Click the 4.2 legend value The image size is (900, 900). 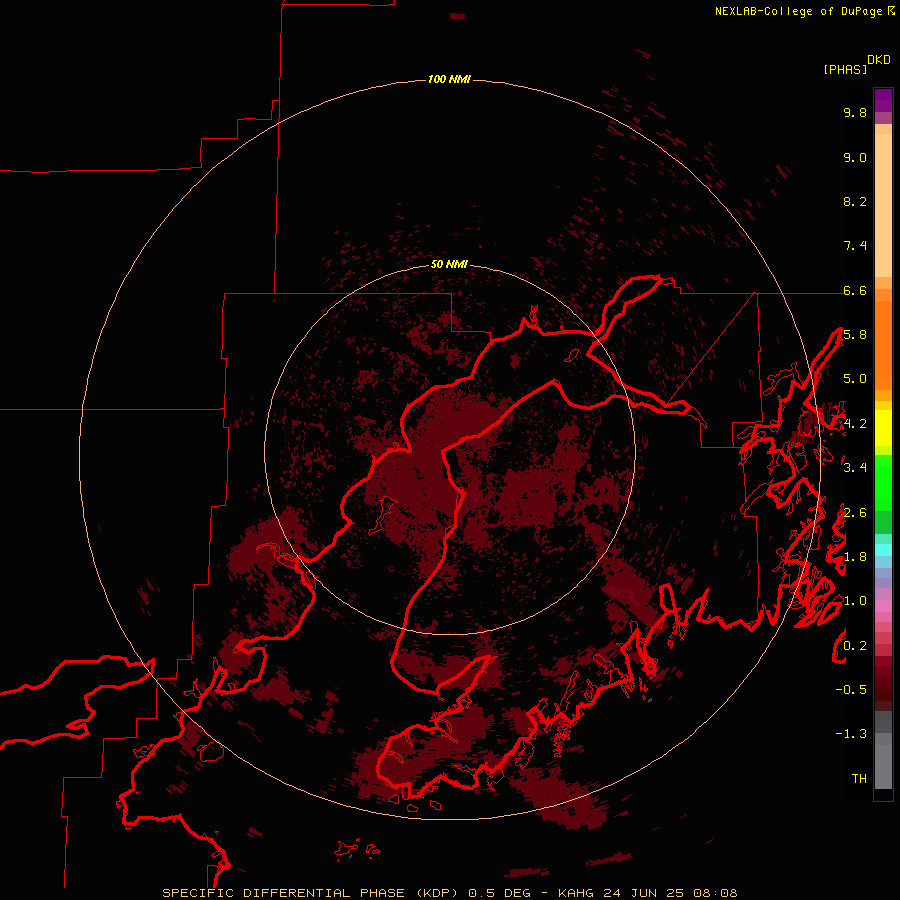855,424
